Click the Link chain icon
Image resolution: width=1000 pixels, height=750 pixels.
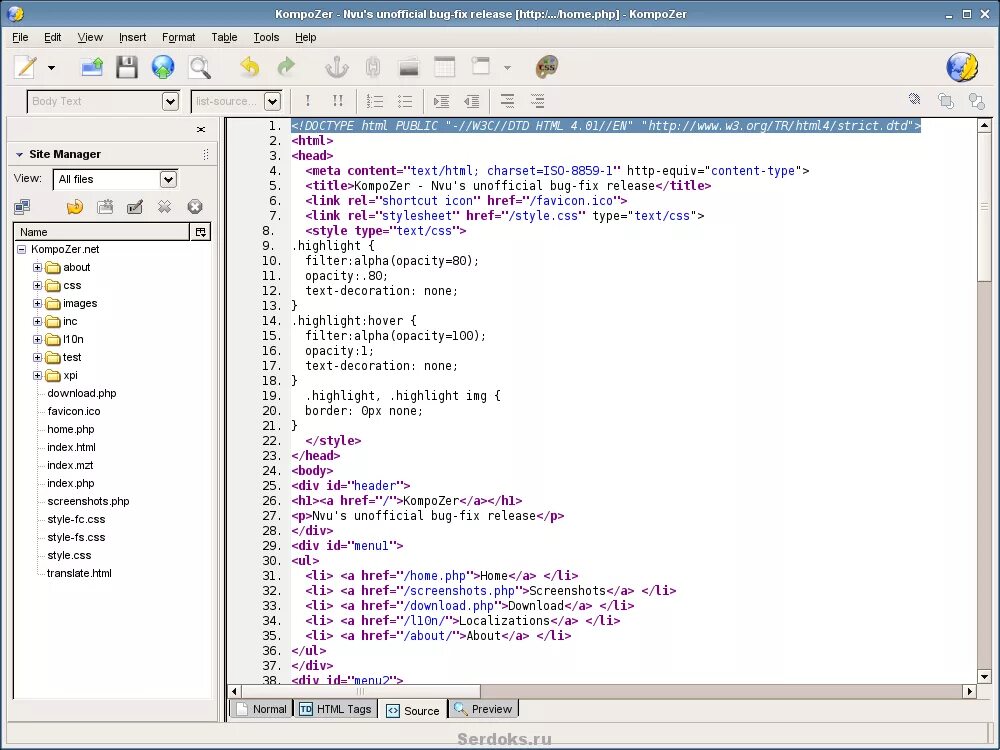tap(373, 67)
